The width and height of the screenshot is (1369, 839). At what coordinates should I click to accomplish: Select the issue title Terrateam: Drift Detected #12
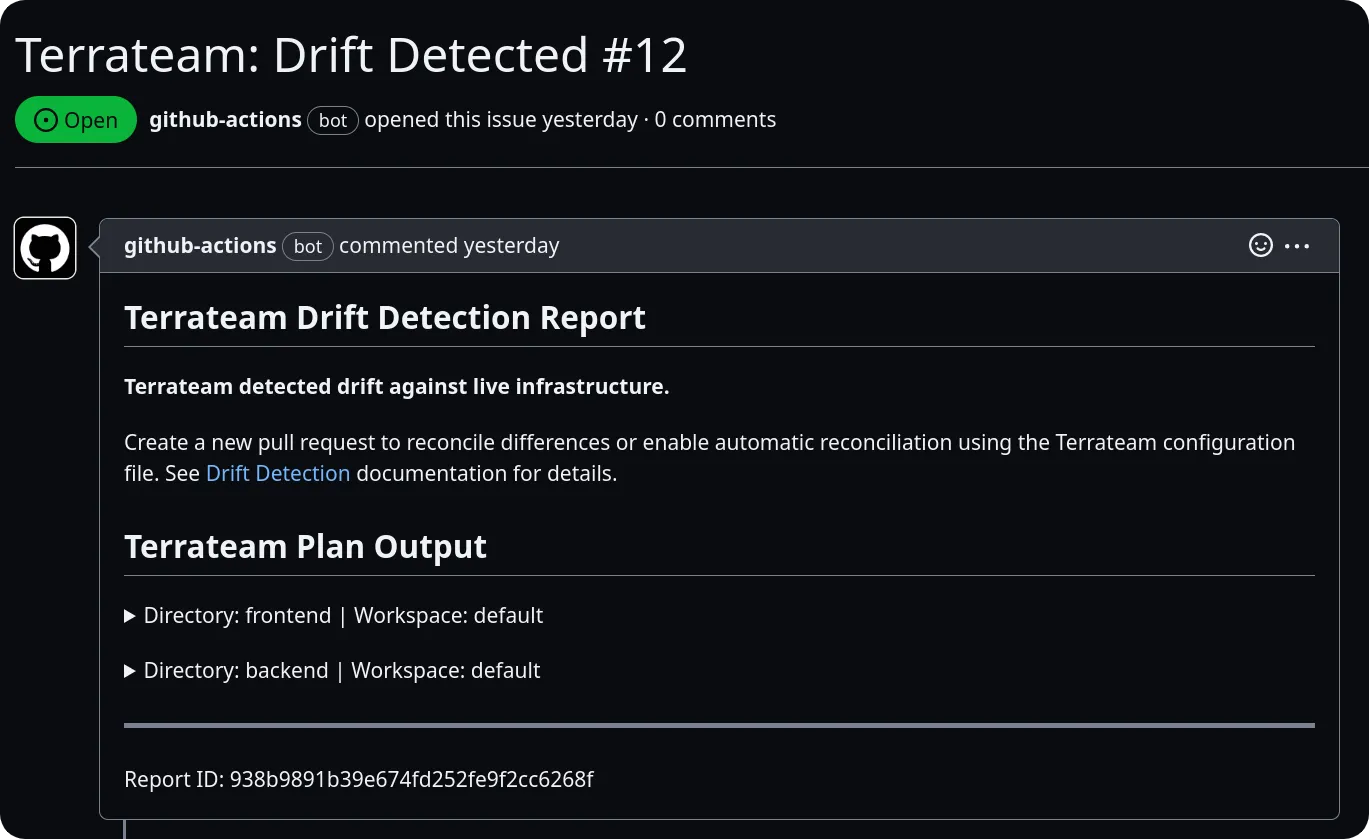coord(350,54)
